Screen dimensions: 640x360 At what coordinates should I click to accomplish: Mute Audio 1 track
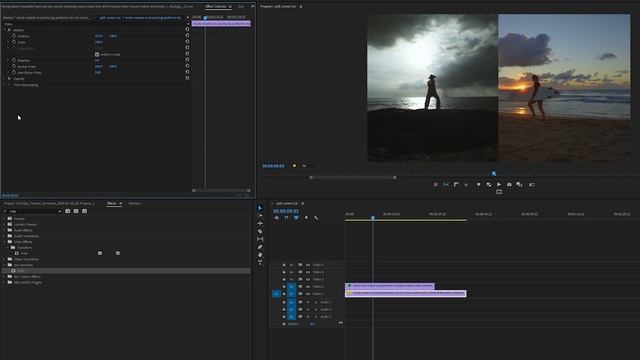click(x=308, y=302)
